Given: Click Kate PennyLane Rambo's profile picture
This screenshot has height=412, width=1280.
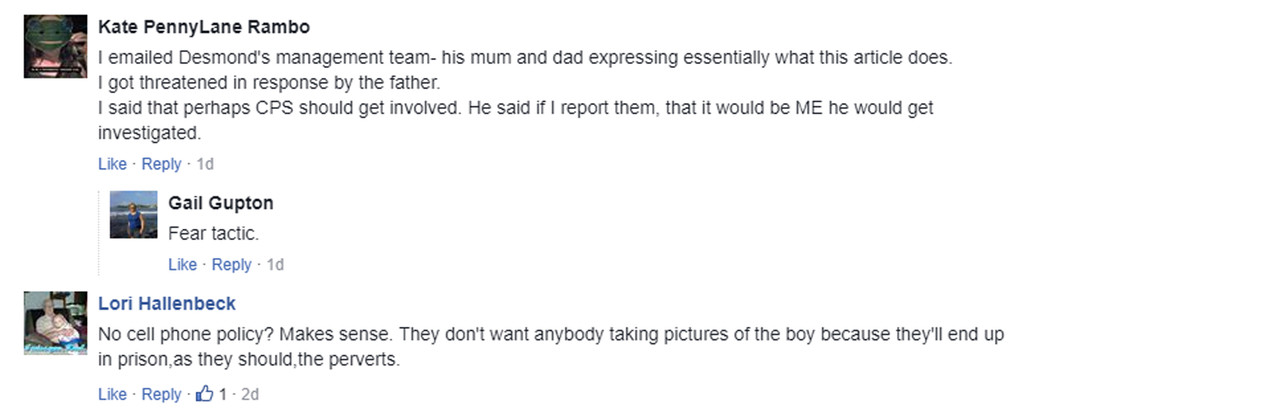Looking at the screenshot, I should (x=55, y=46).
